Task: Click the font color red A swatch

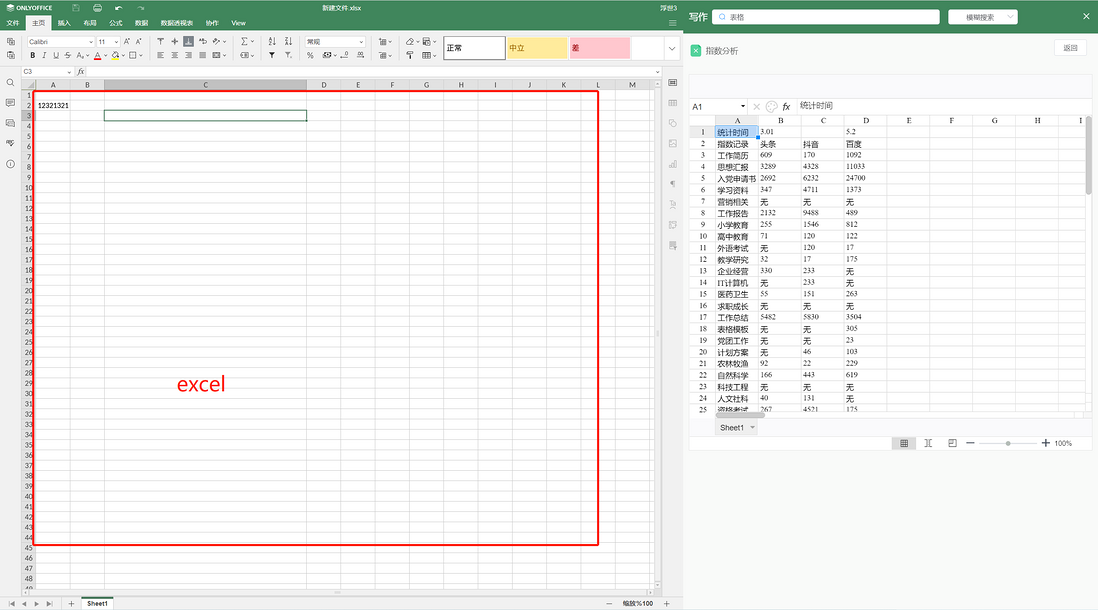Action: 97,55
